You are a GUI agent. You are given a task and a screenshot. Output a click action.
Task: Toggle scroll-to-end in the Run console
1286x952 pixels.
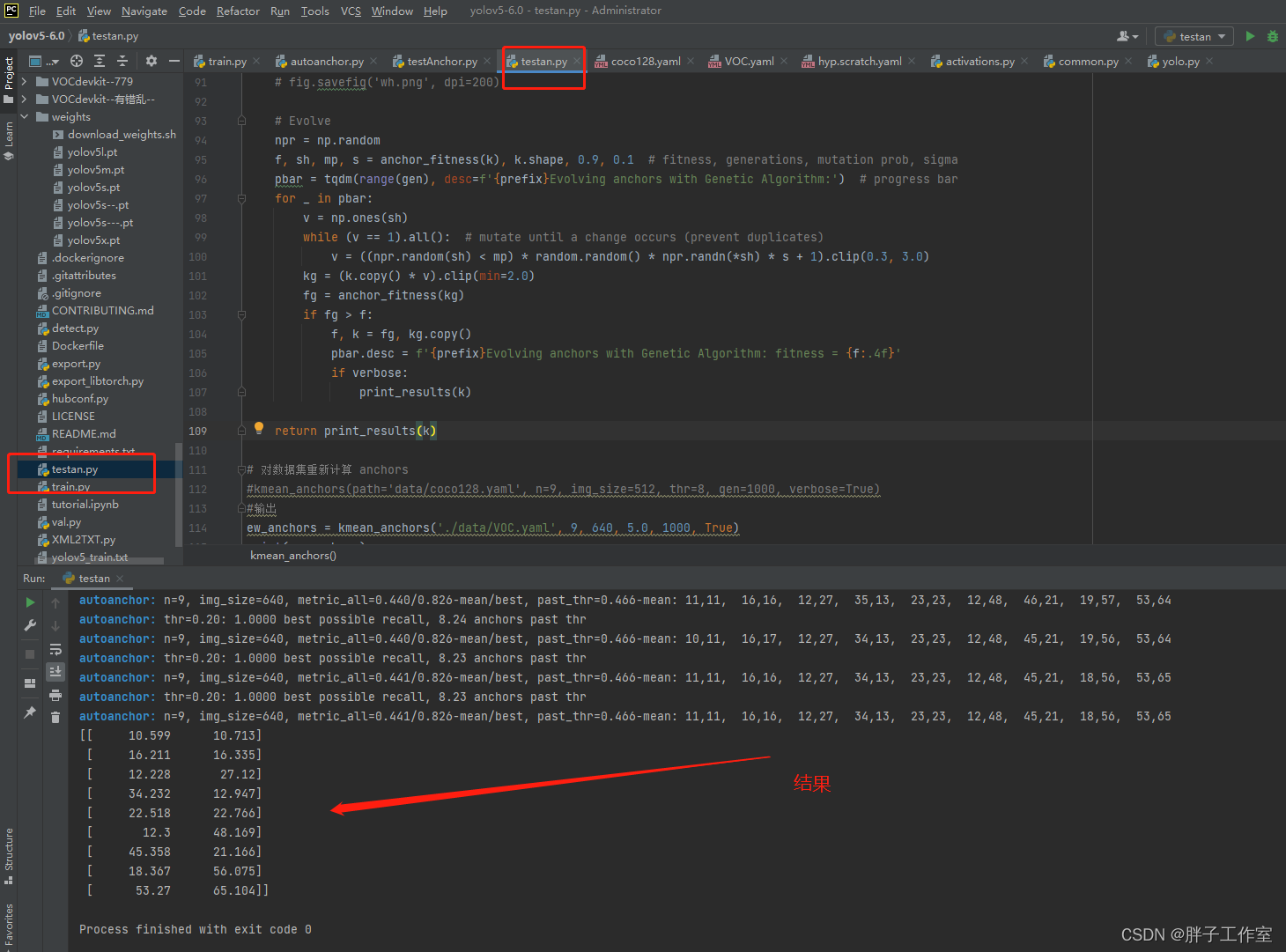pos(55,671)
